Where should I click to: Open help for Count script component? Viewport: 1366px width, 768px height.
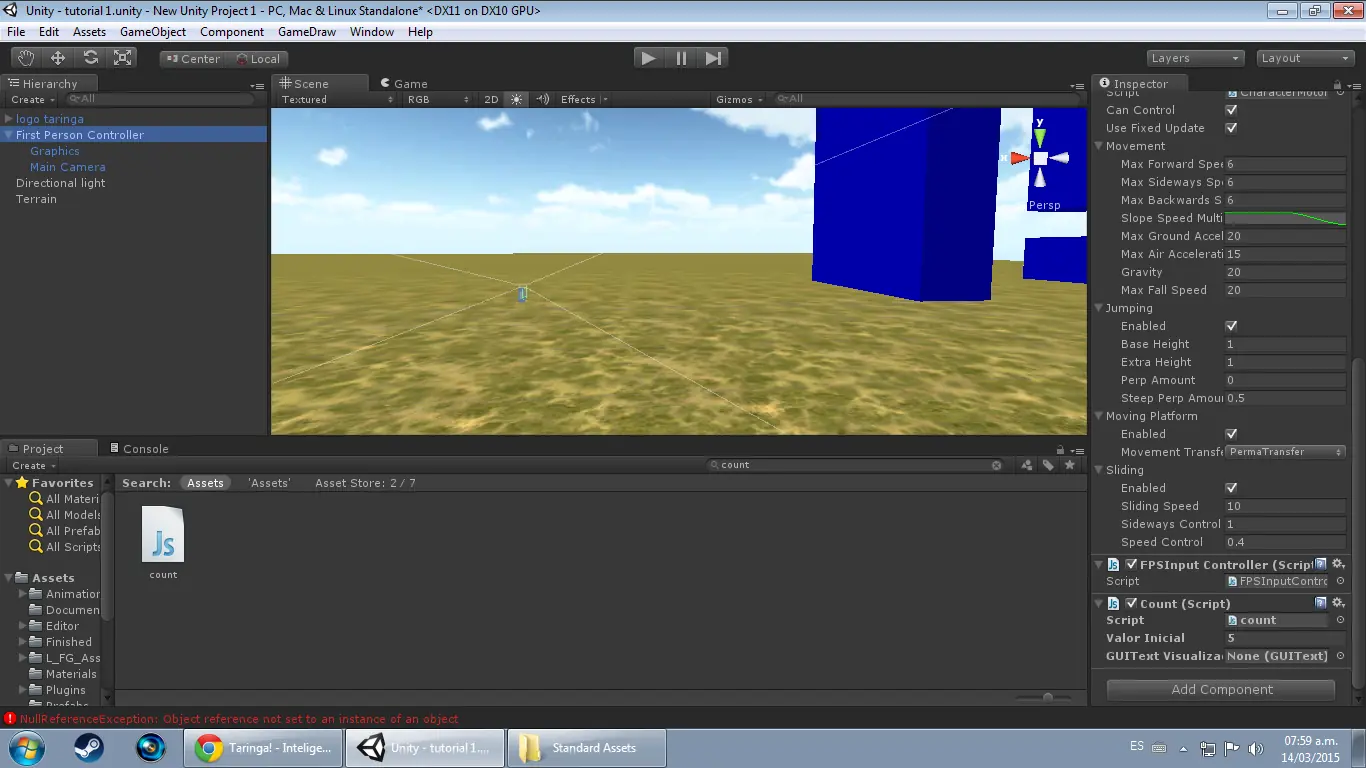[x=1321, y=603]
